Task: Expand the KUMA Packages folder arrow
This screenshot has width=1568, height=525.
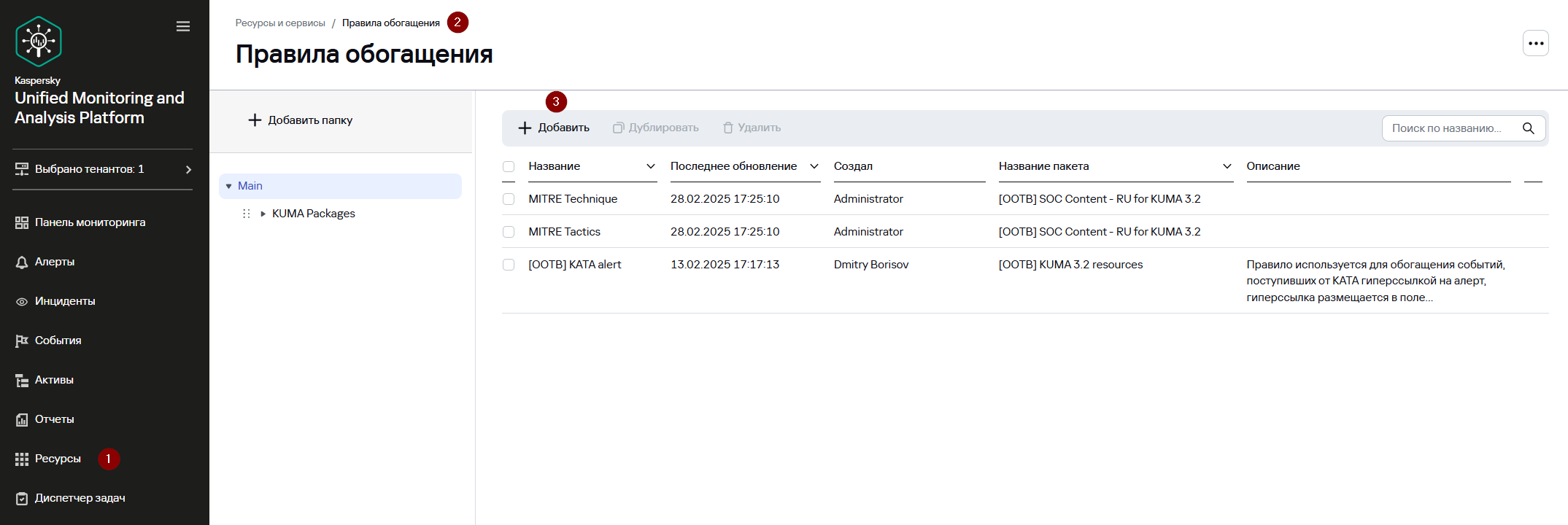Action: click(263, 214)
